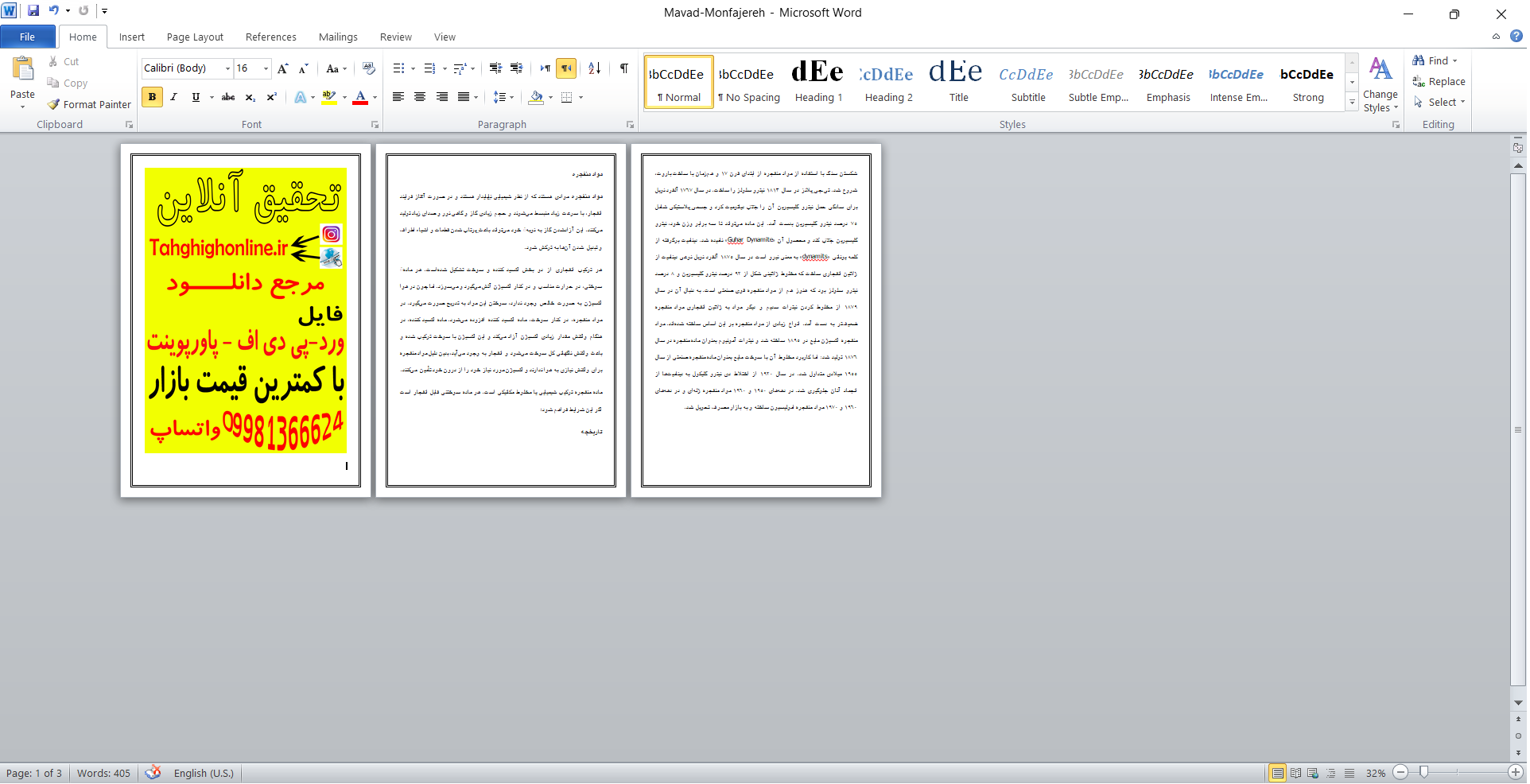Screen dimensions: 1530x784
Task: Switch to Full Screen Reading view
Action: [x=1295, y=773]
